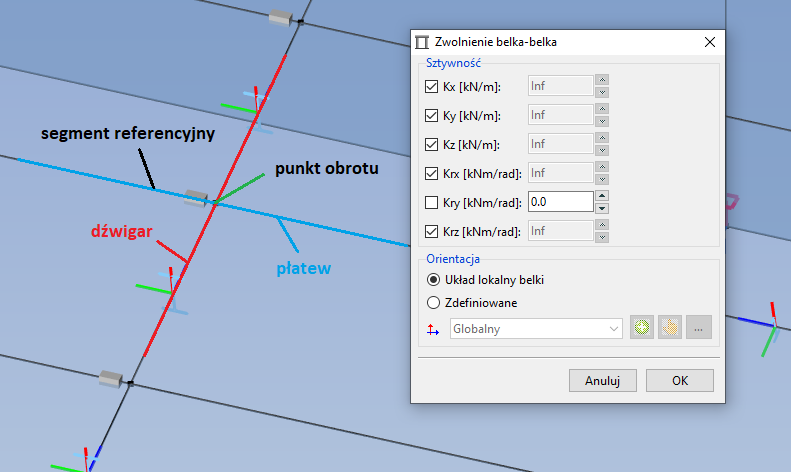Click the gray release marker at top

(280, 18)
